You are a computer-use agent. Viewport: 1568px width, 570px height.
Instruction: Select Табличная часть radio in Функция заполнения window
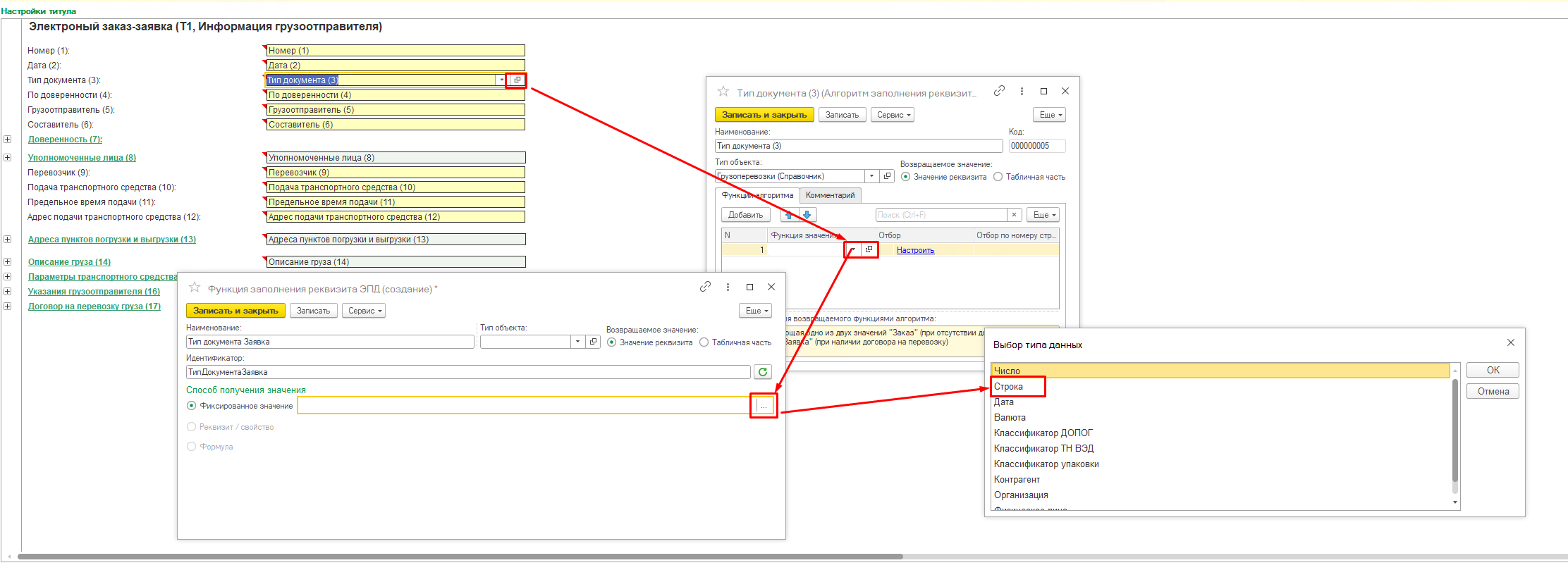704,342
